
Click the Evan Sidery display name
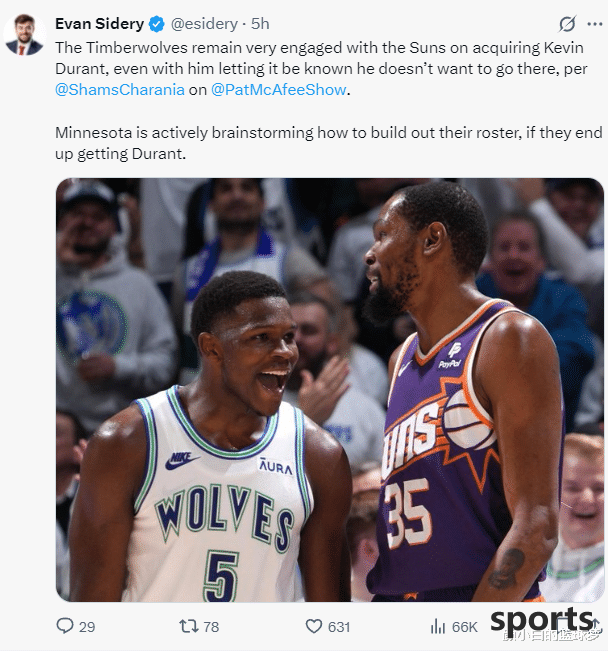[100, 24]
